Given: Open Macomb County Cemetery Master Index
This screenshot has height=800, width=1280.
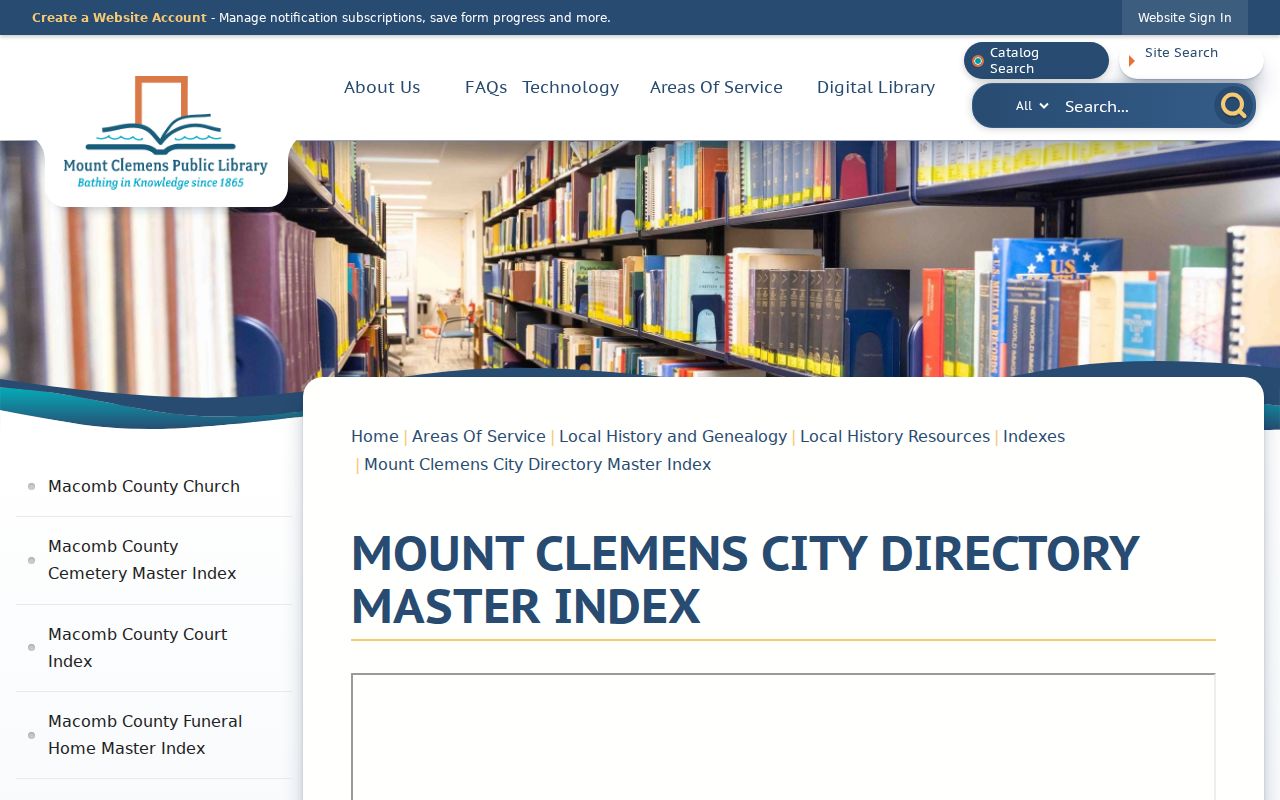Looking at the screenshot, I should tap(142, 560).
